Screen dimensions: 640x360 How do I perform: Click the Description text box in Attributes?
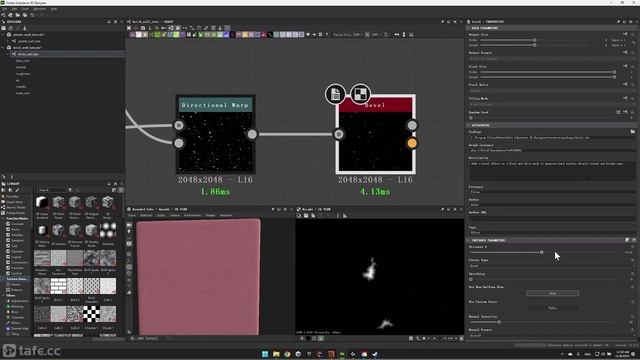pos(552,171)
